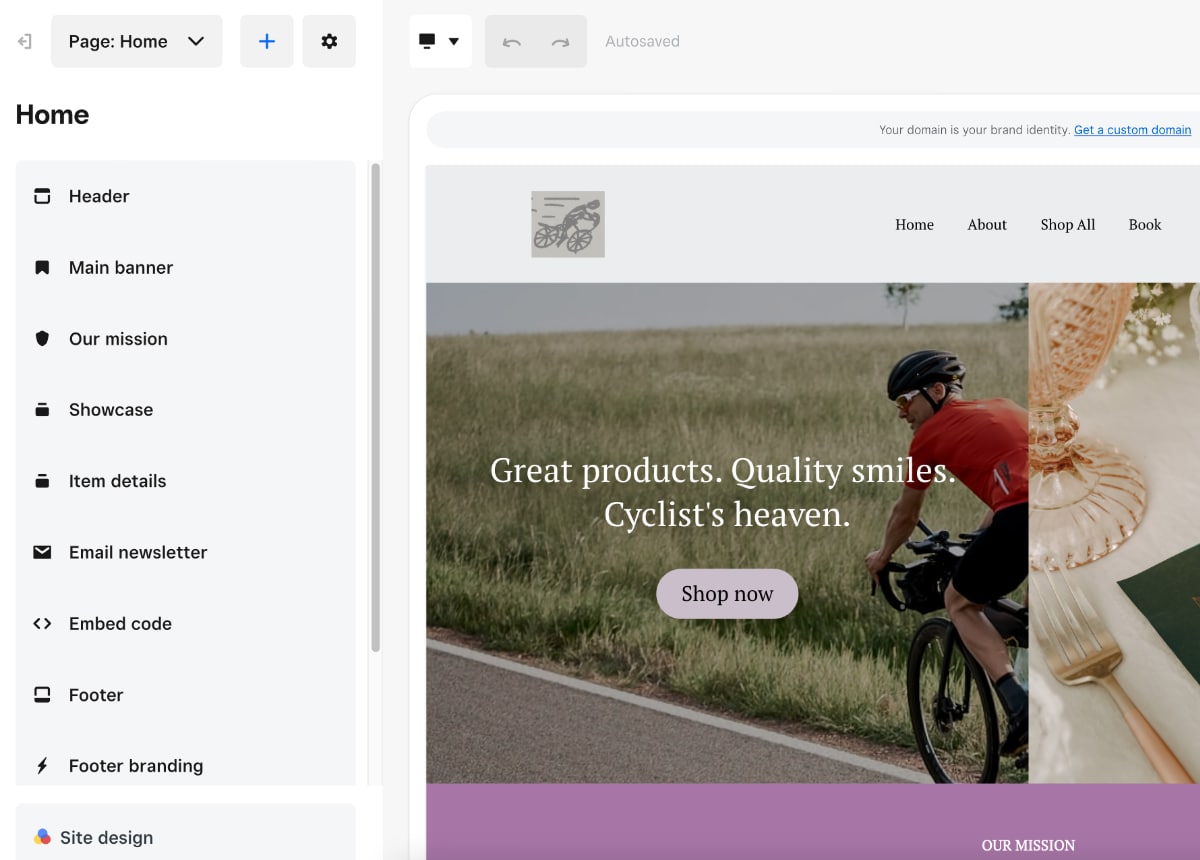Open the Main banner section label
1200x860 pixels.
(121, 267)
